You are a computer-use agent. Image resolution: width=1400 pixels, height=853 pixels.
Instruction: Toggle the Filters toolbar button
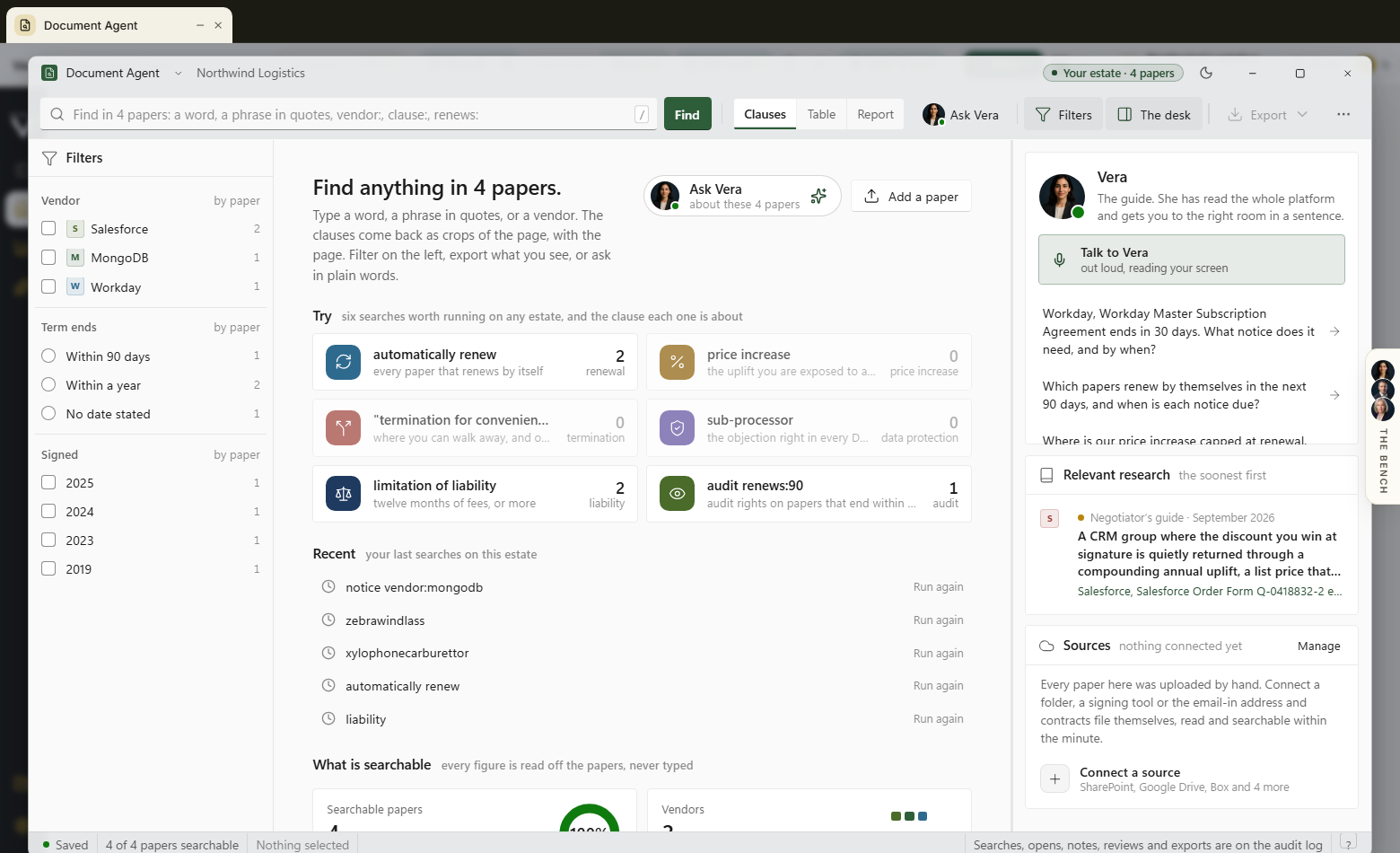click(1063, 114)
